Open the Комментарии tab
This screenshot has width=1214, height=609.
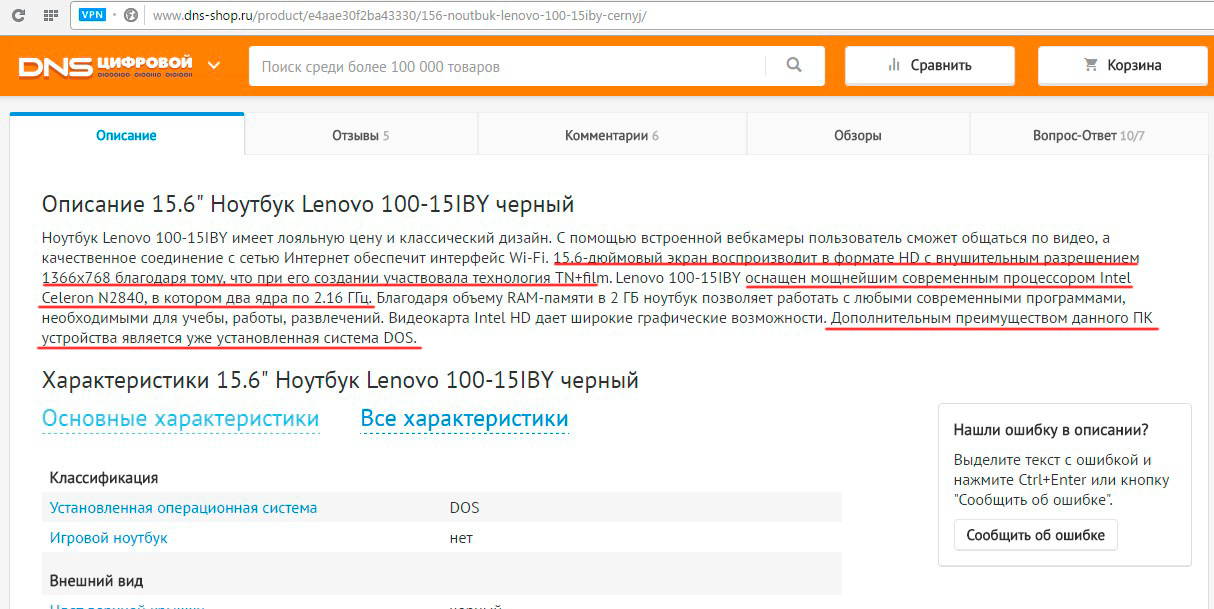pos(611,136)
